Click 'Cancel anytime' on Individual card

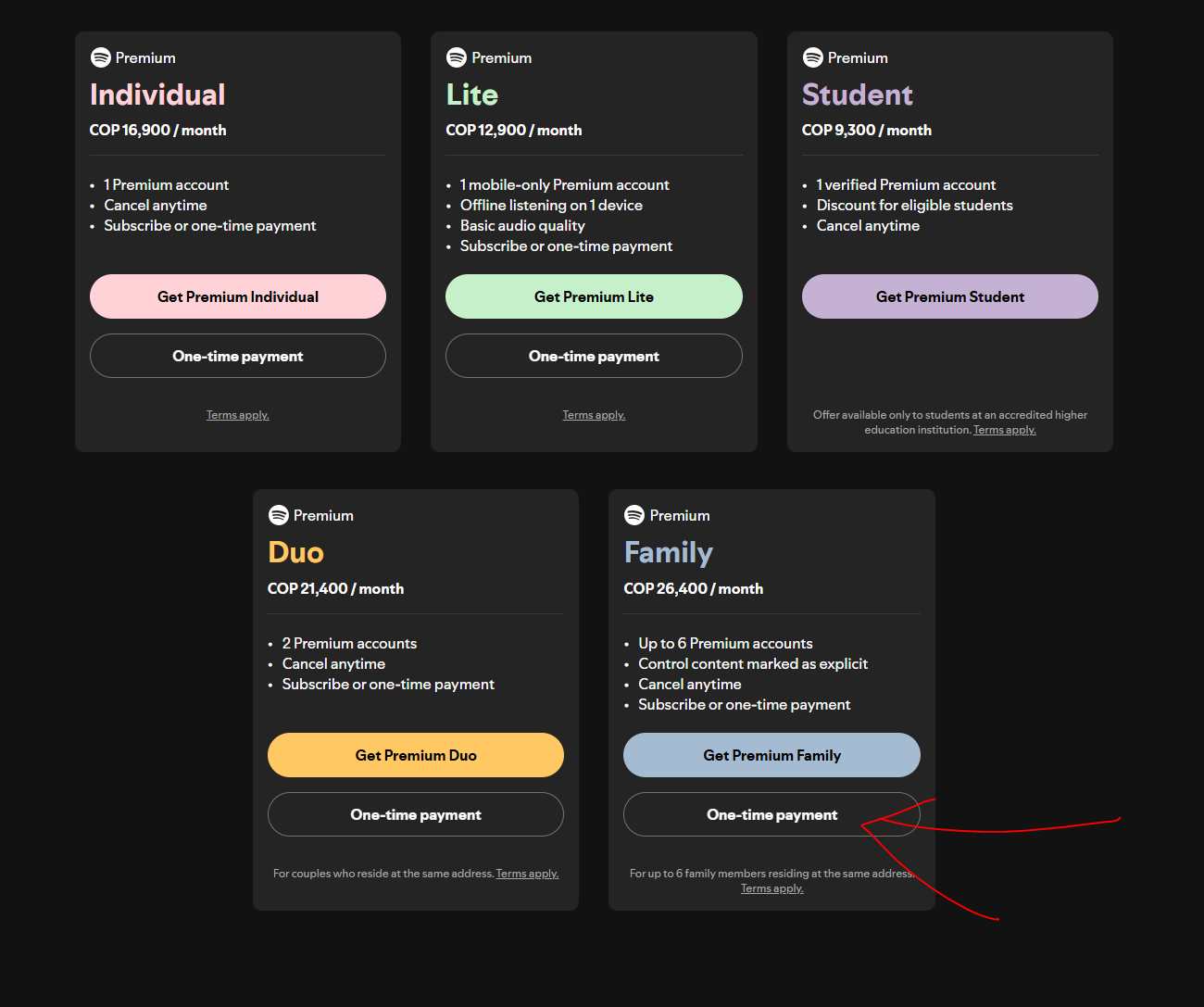click(x=156, y=206)
